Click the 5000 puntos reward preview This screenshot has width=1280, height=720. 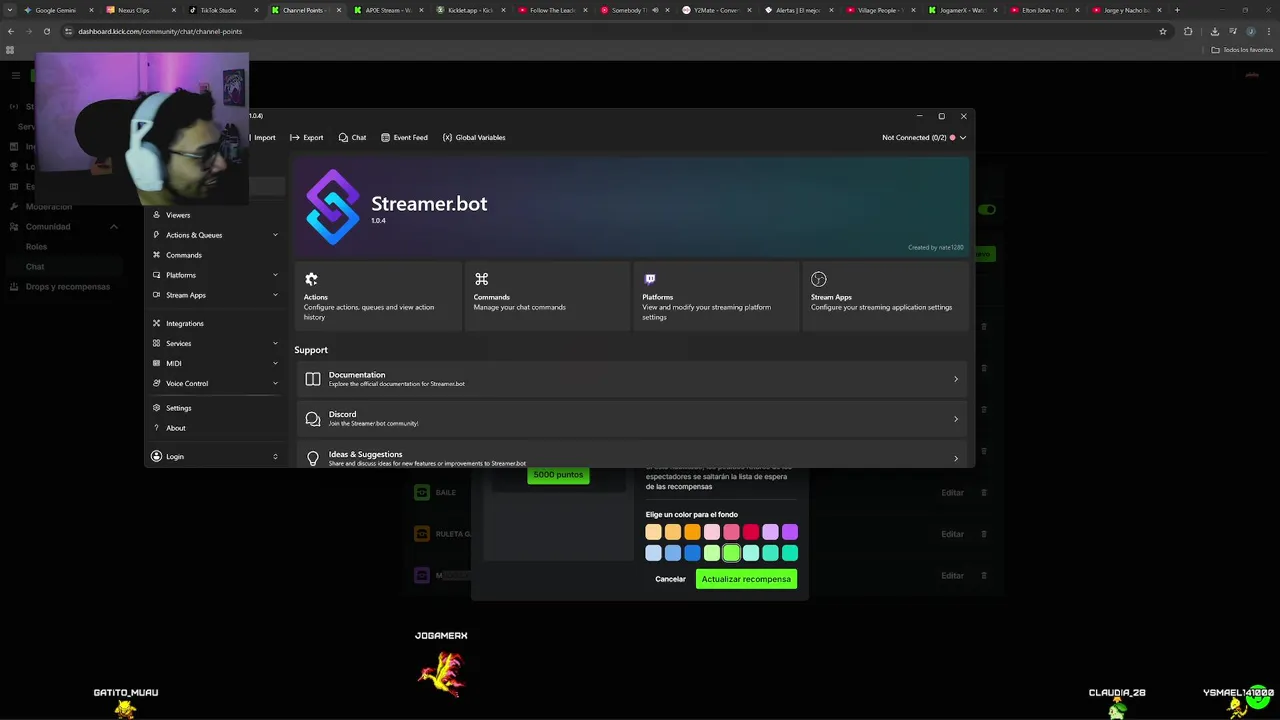point(558,475)
